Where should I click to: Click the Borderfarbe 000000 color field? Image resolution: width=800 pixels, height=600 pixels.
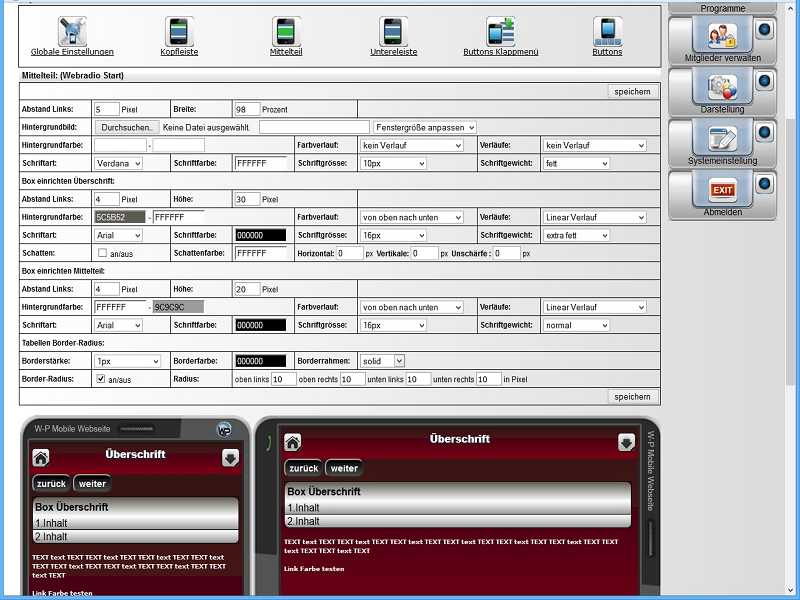[259, 361]
